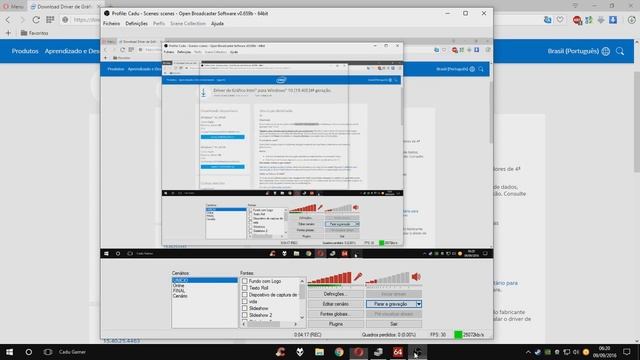Click globe icon beside Brasil (Português)
This screenshot has height=360, width=640.
click(x=606, y=51)
